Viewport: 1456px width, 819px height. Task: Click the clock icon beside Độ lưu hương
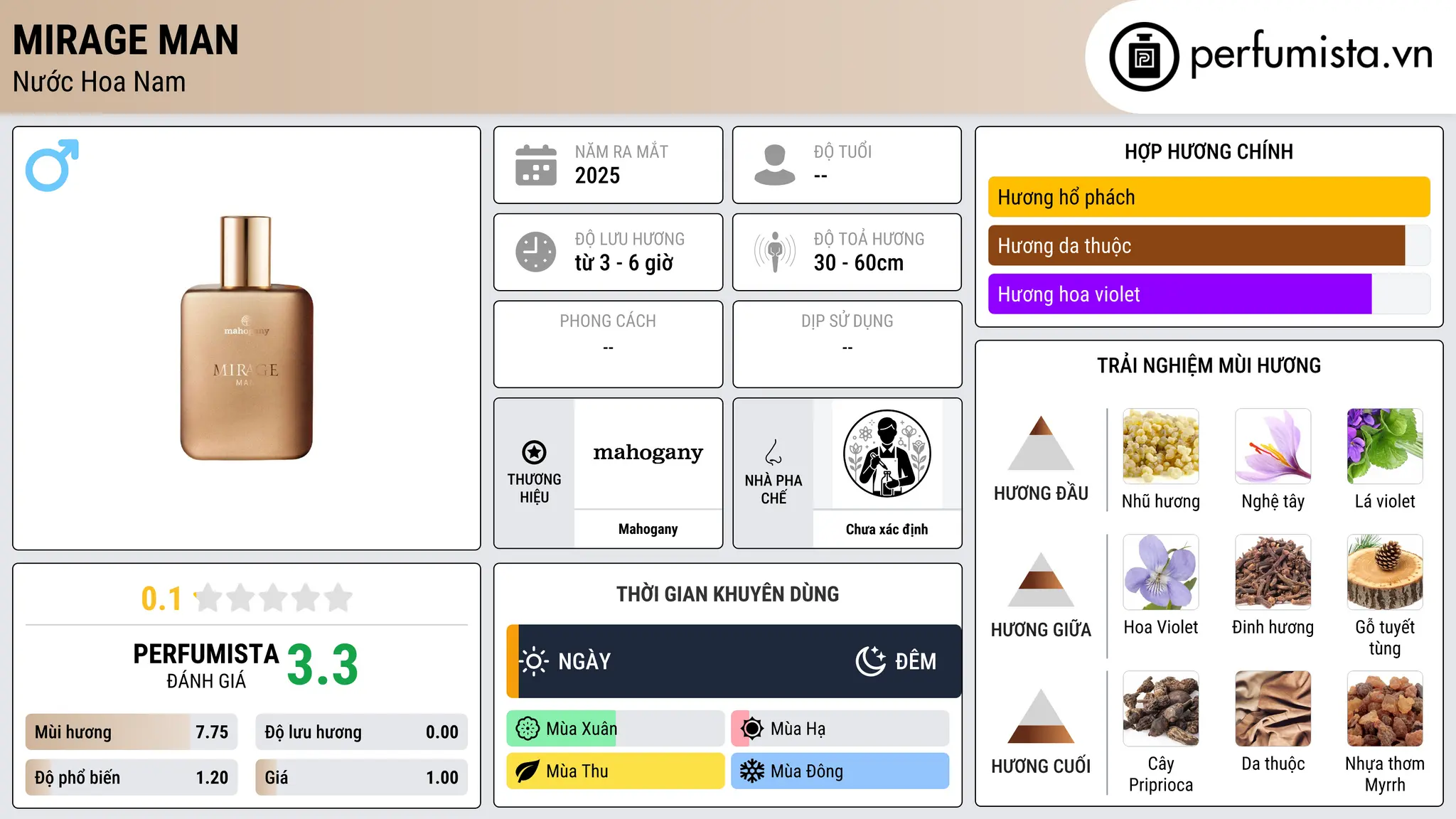(536, 252)
